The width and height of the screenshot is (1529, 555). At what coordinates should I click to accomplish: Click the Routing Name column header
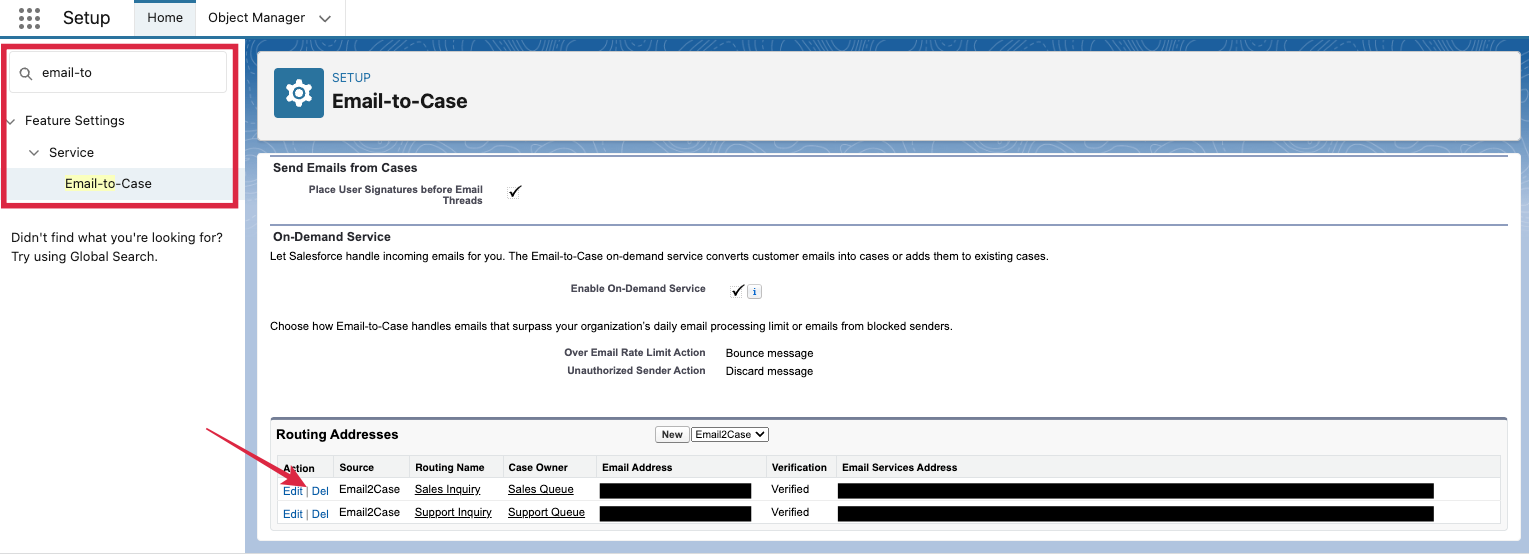pos(449,467)
